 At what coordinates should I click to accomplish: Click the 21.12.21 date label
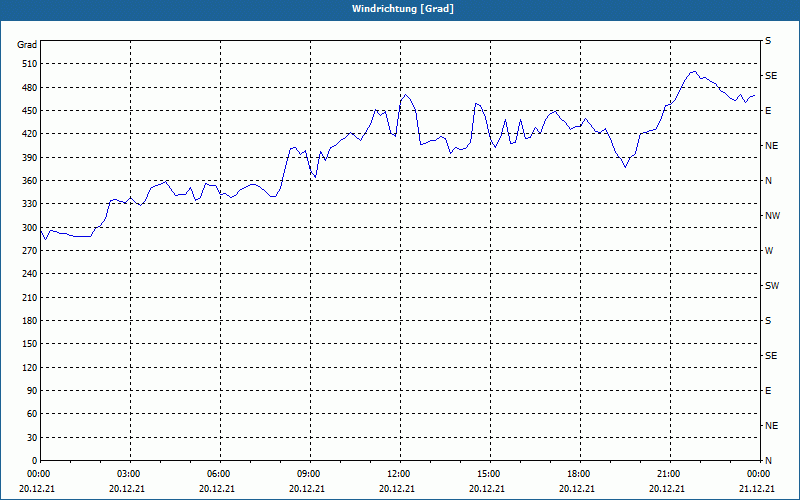757,488
